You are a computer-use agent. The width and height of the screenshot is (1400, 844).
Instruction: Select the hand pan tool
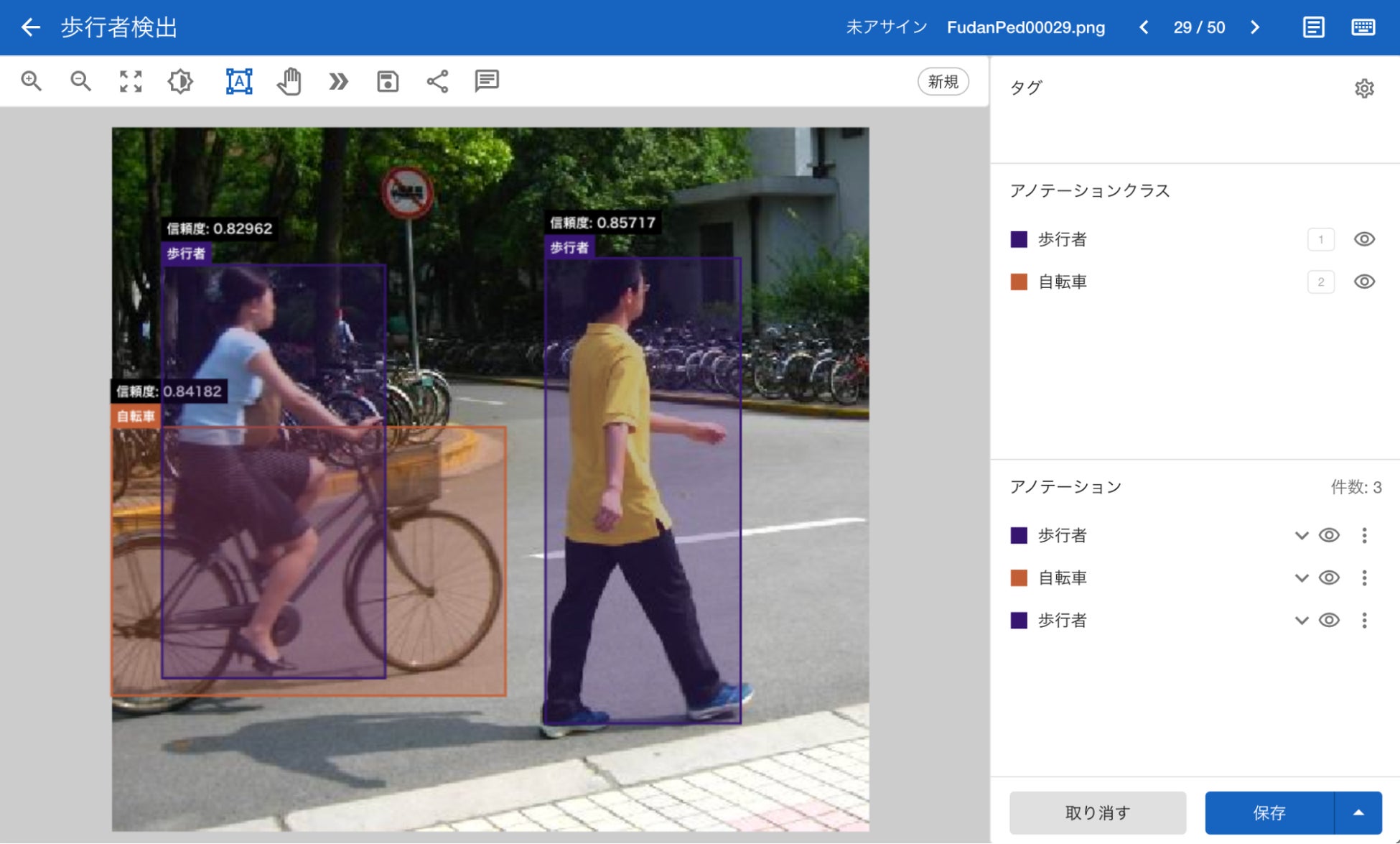[289, 81]
